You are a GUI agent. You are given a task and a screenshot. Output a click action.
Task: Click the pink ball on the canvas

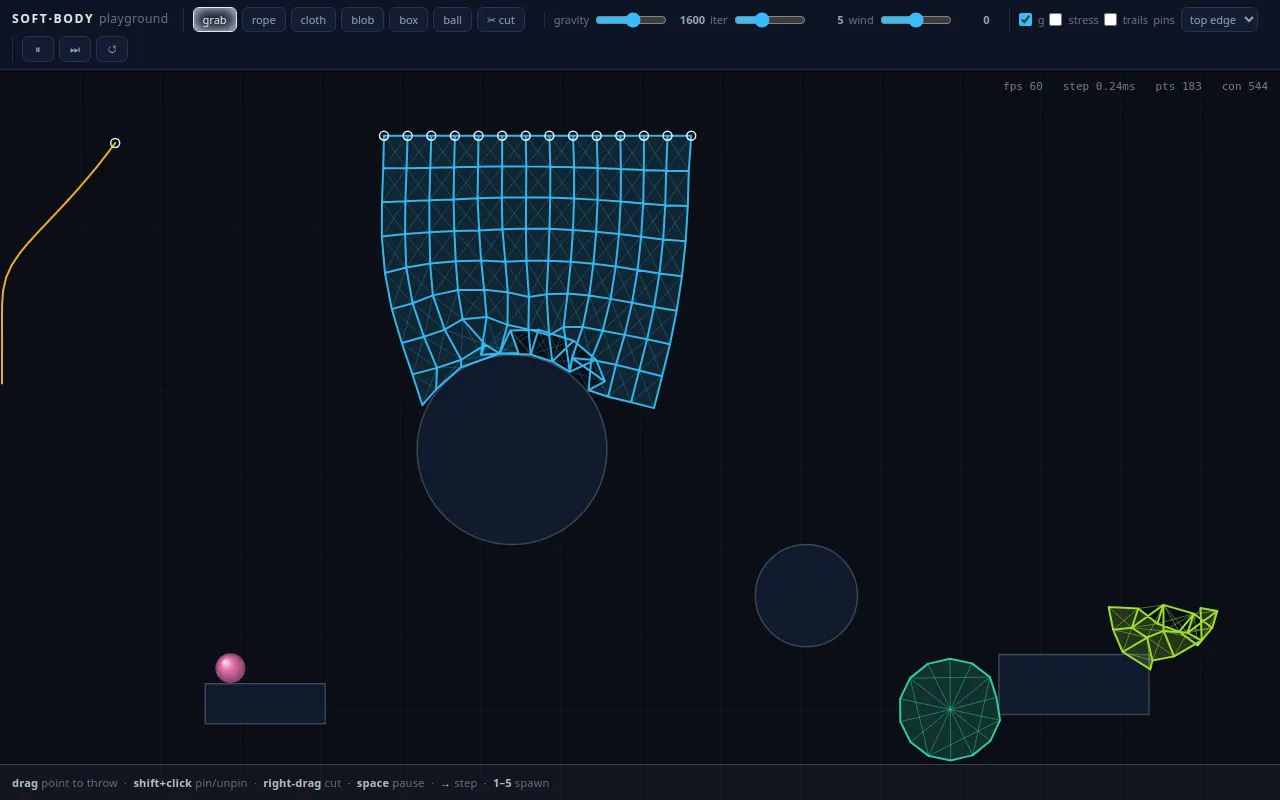click(x=230, y=668)
